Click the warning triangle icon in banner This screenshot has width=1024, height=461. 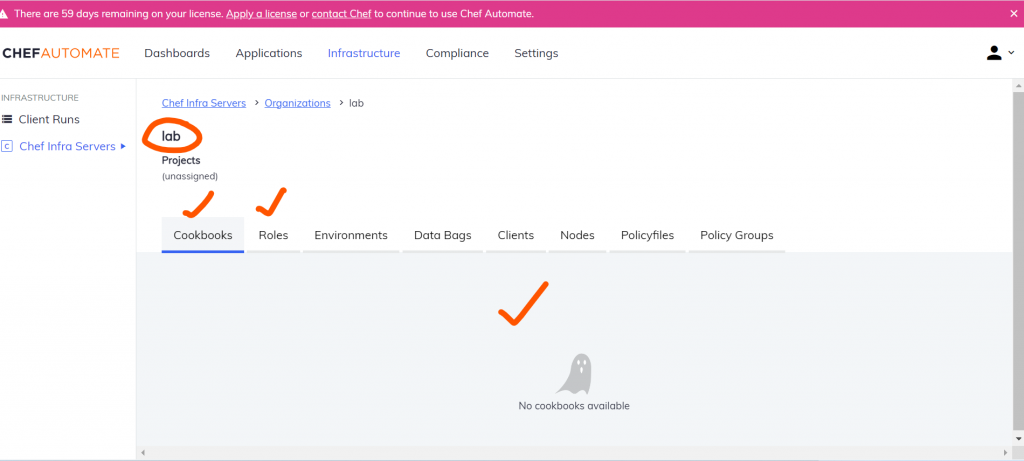point(6,14)
